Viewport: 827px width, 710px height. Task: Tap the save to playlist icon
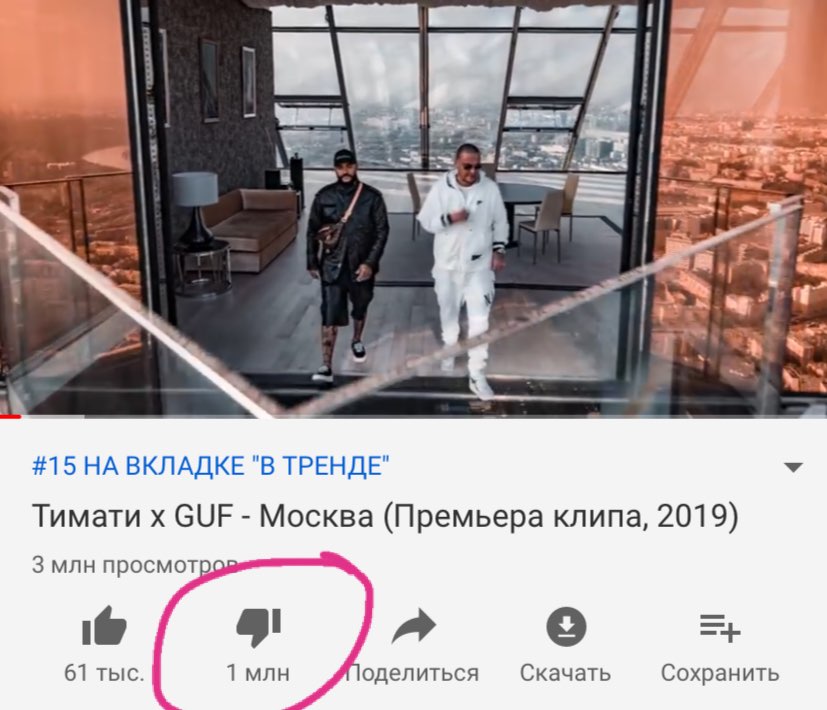coord(720,628)
